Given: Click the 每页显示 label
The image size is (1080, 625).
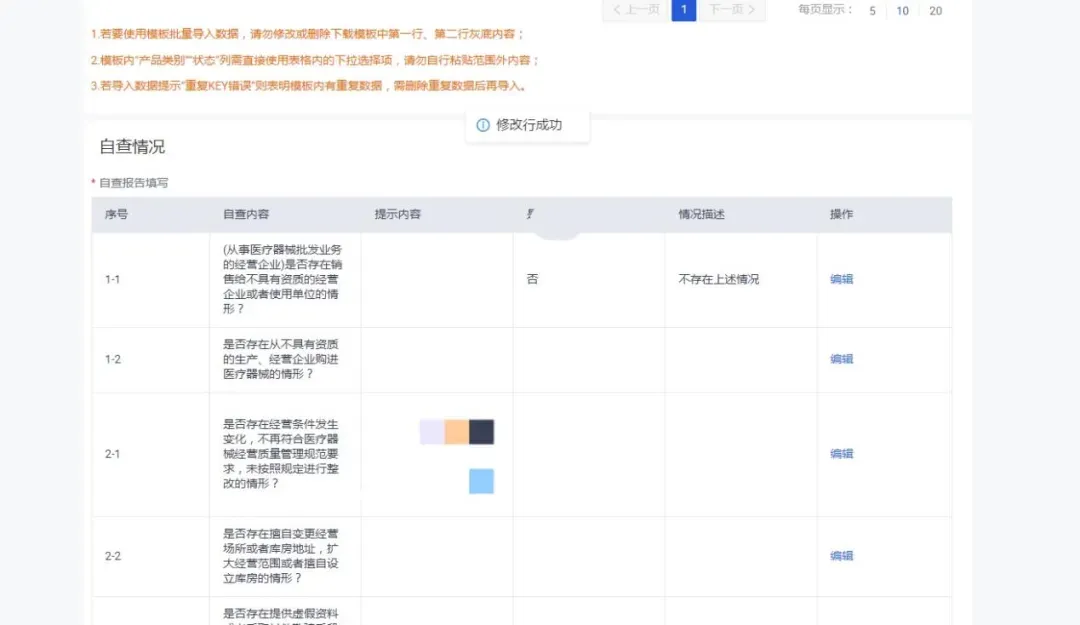Looking at the screenshot, I should tap(825, 10).
